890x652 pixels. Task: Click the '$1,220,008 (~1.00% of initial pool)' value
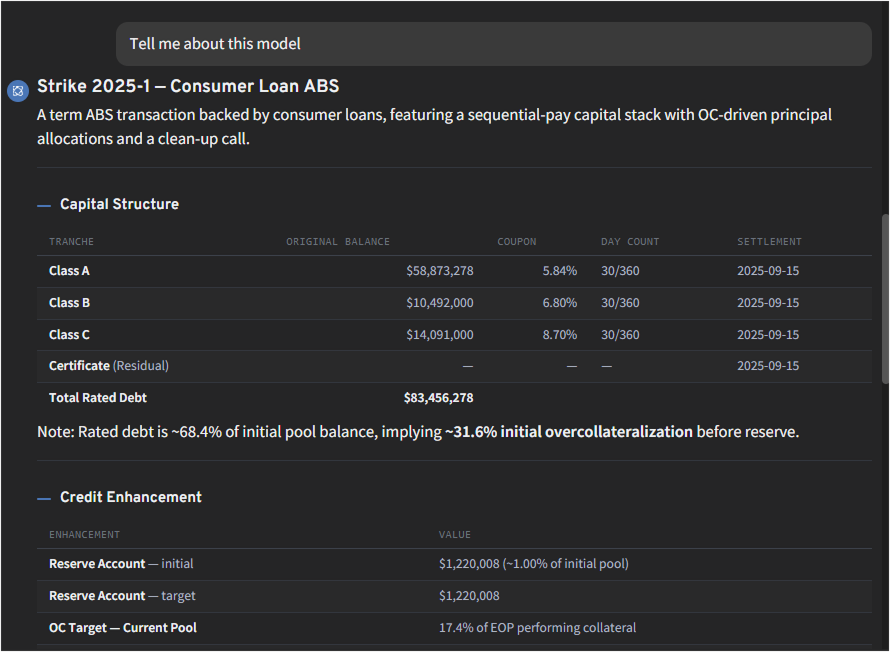click(534, 563)
